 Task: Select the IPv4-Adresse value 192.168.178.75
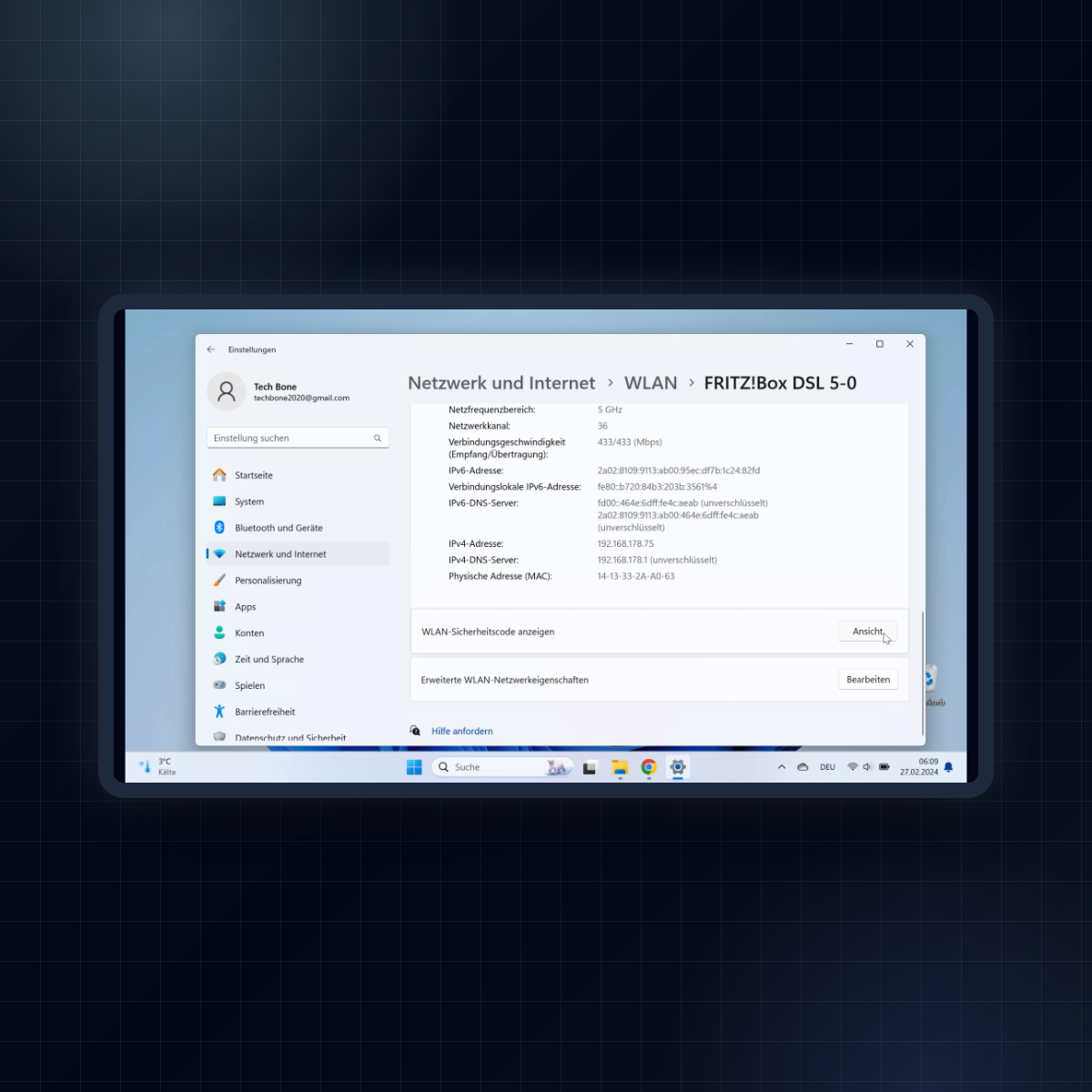pyautogui.click(x=625, y=544)
